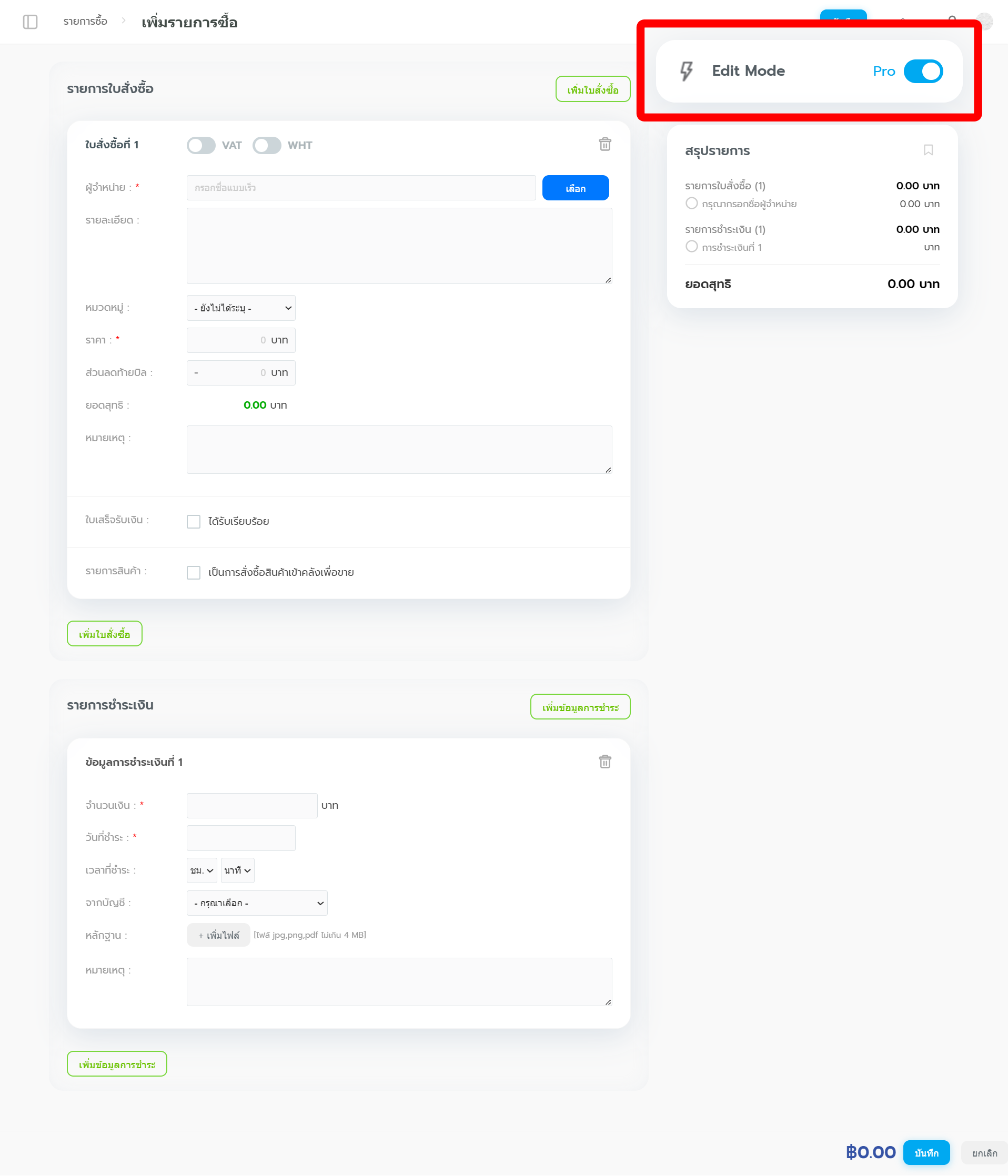The height and width of the screenshot is (1176, 1008).
Task: Expand the จากบัญชี account dropdown
Action: pyautogui.click(x=257, y=903)
